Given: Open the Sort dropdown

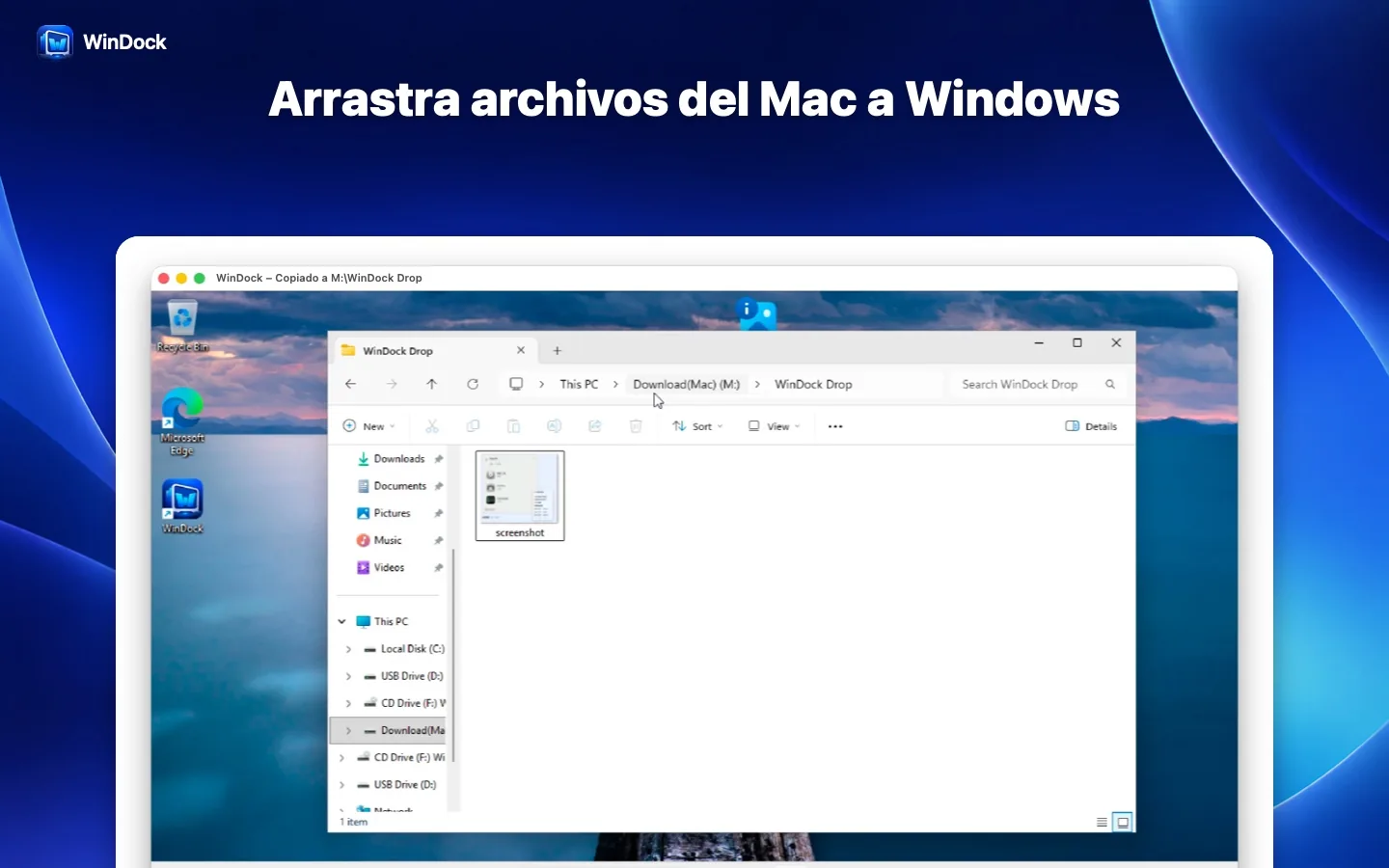Looking at the screenshot, I should [x=697, y=426].
